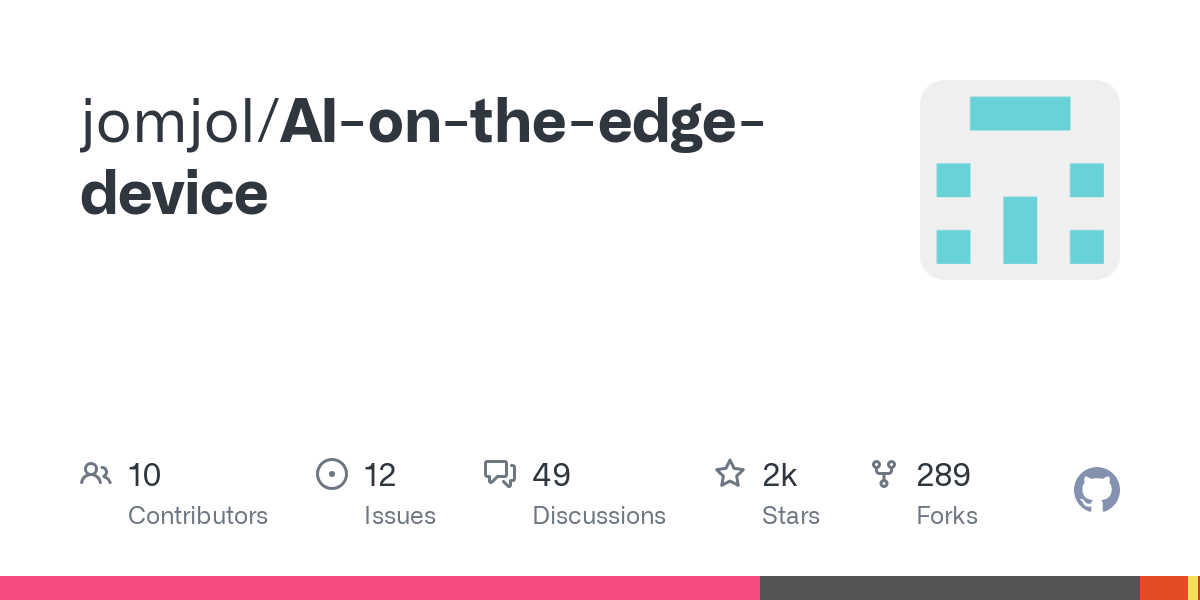Click the star icon
Image resolution: width=1200 pixels, height=600 pixels.
click(x=730, y=474)
